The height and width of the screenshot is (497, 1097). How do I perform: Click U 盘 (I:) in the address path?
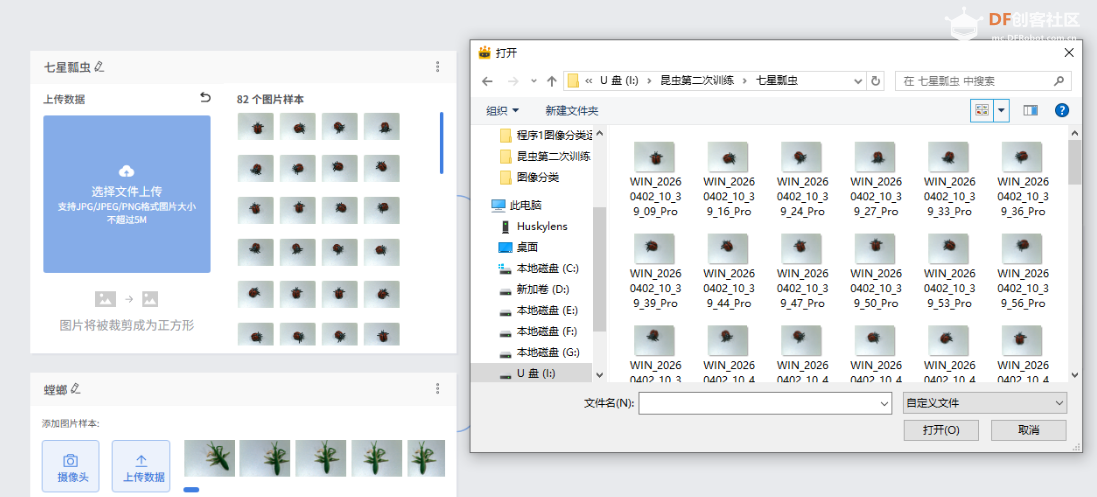click(617, 81)
